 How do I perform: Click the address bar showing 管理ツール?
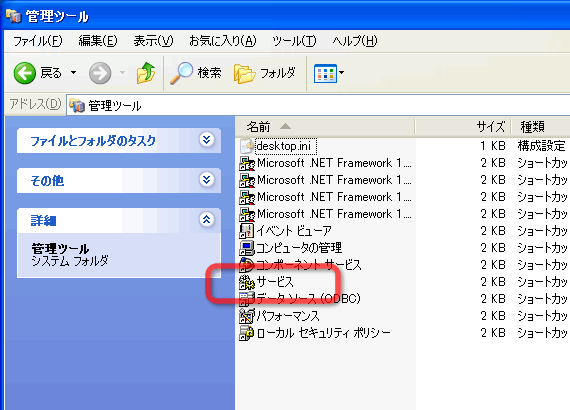[x=318, y=105]
